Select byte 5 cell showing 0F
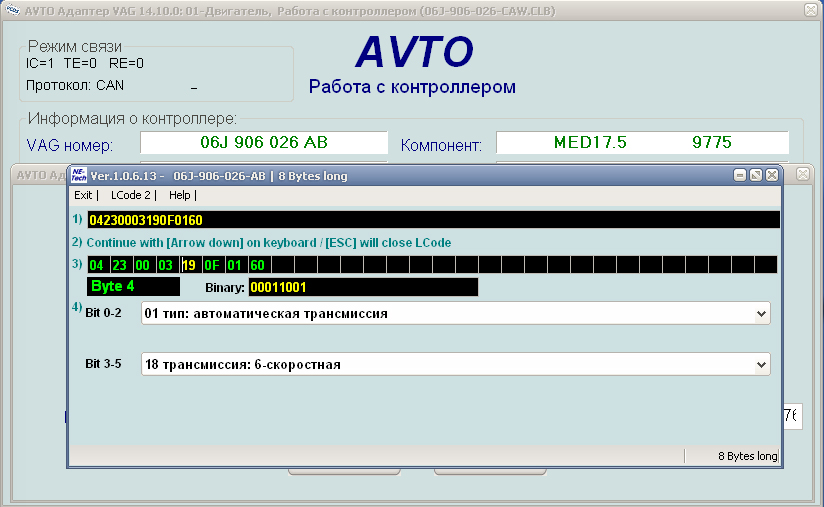The image size is (824, 507). click(213, 265)
